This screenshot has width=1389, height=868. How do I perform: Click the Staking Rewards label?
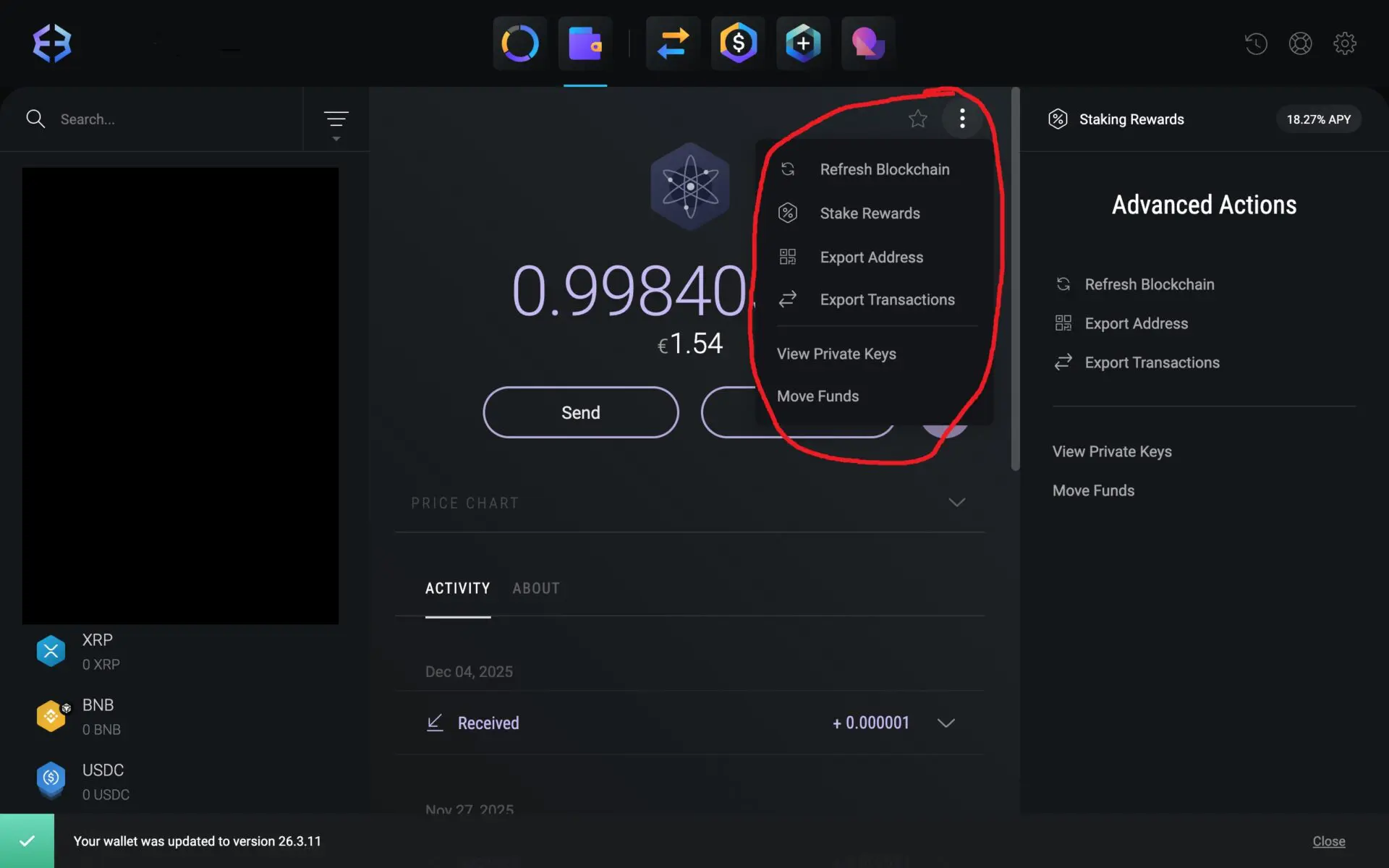[x=1131, y=119]
